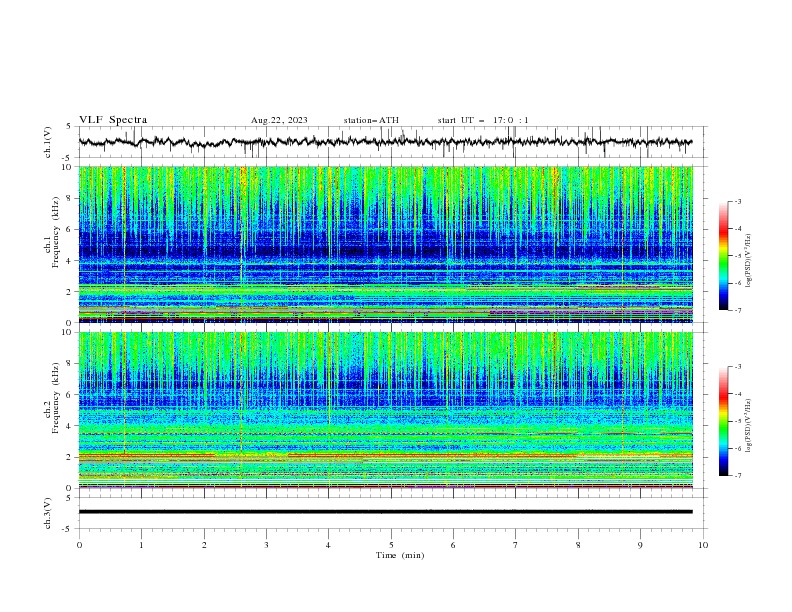The height and width of the screenshot is (612, 792).
Task: Click the 'ch.3(V)' axis label
Action: click(48, 513)
